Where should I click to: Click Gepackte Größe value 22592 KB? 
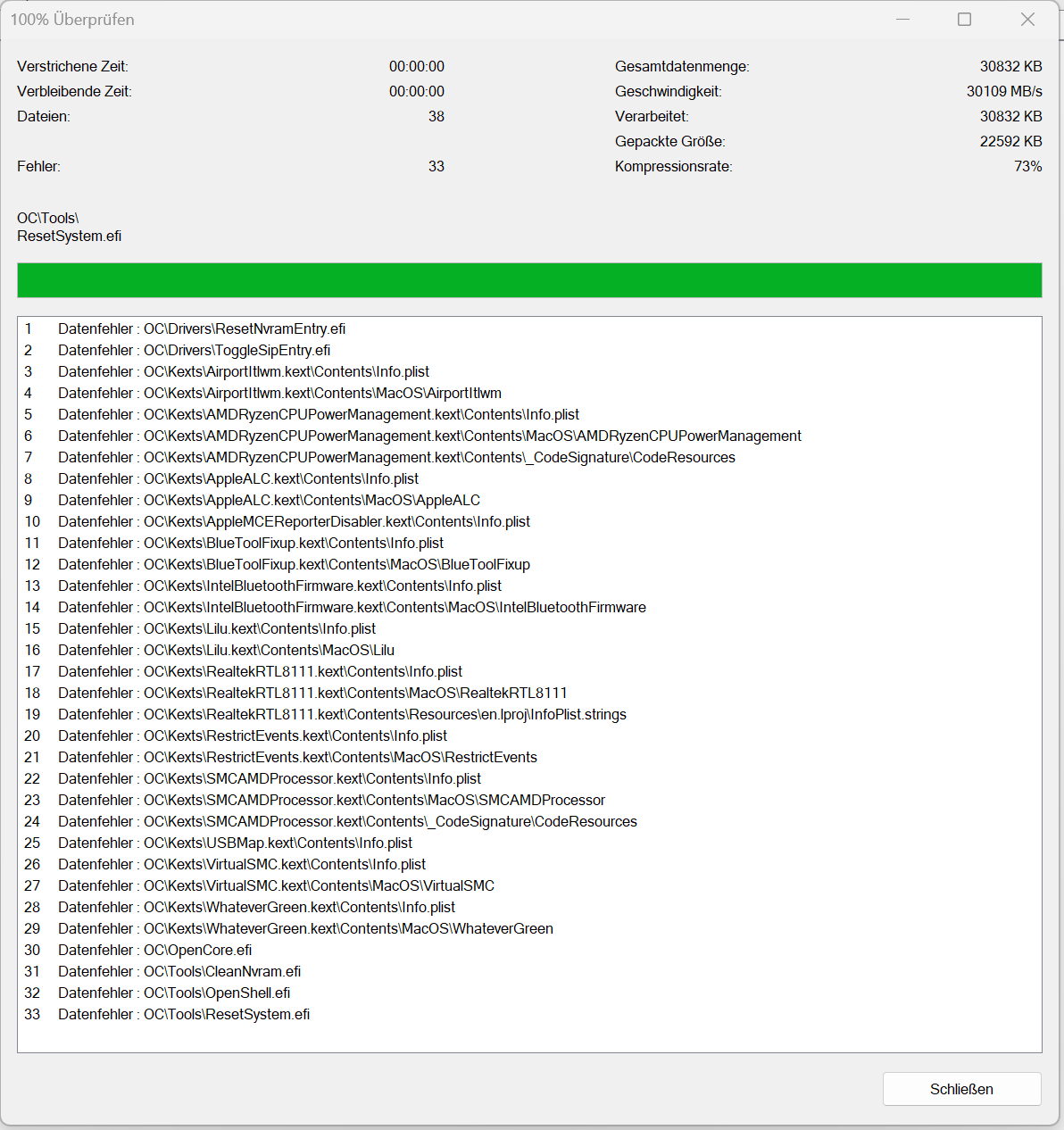pos(1011,141)
